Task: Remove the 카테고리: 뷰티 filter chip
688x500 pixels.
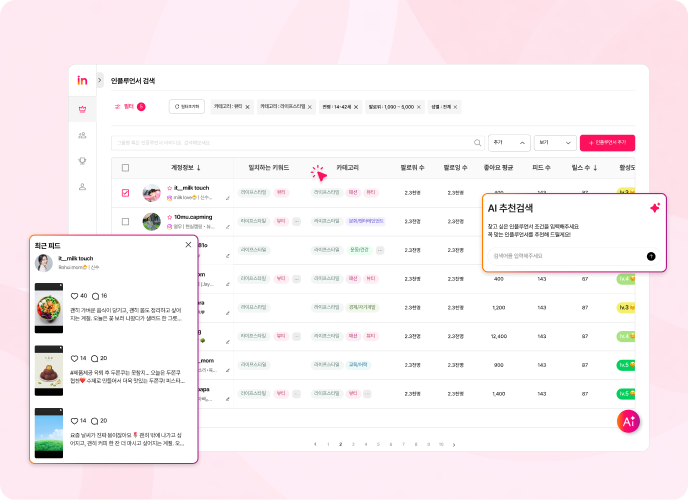Action: [247, 107]
